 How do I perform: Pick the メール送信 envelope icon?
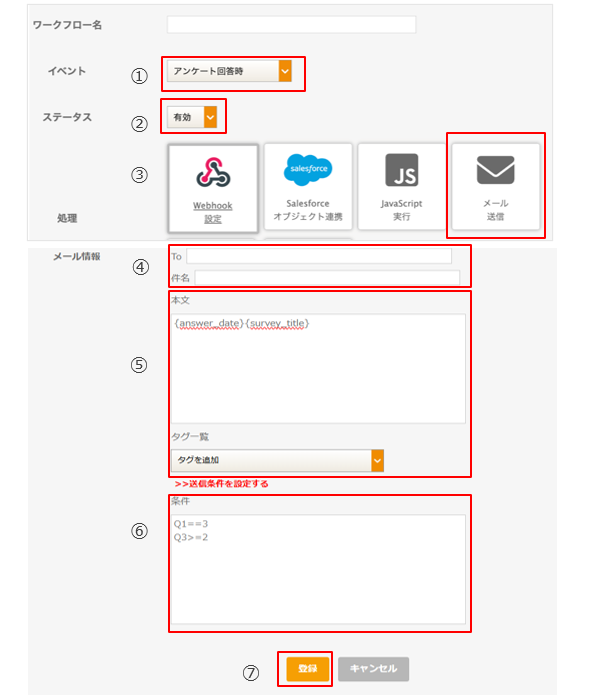pos(496,170)
